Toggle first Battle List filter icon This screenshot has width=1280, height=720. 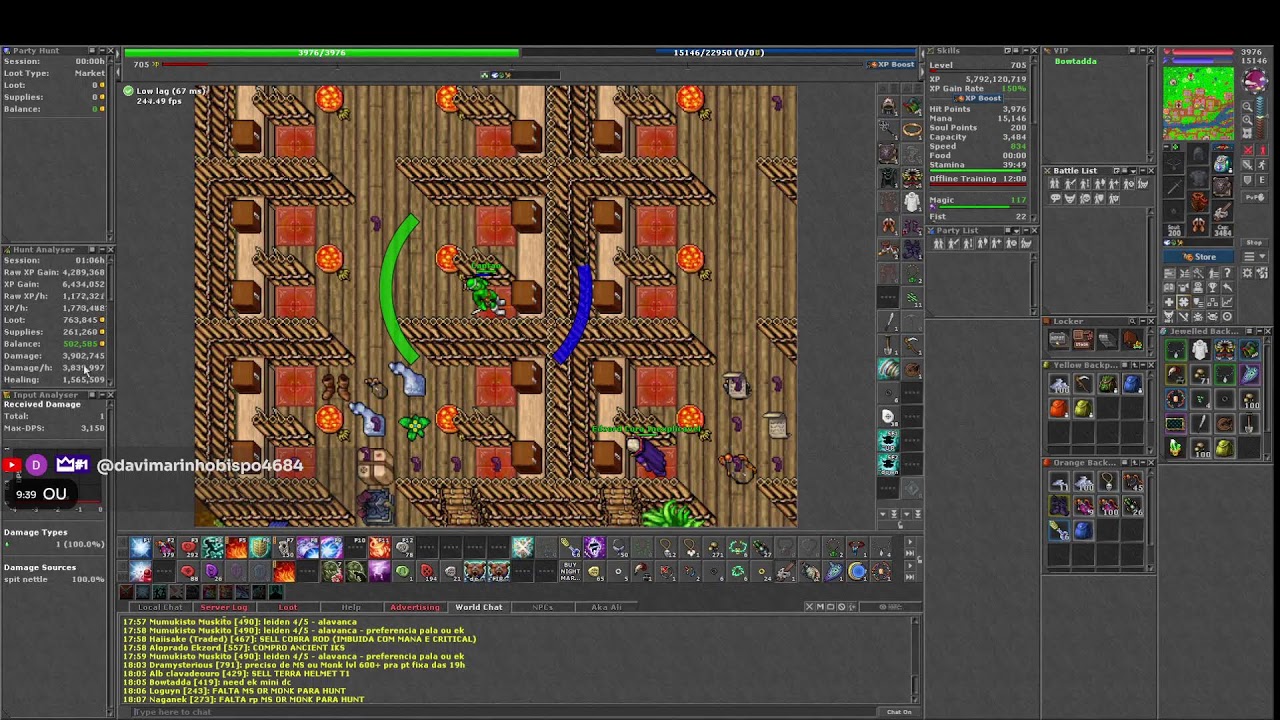[x=1055, y=184]
